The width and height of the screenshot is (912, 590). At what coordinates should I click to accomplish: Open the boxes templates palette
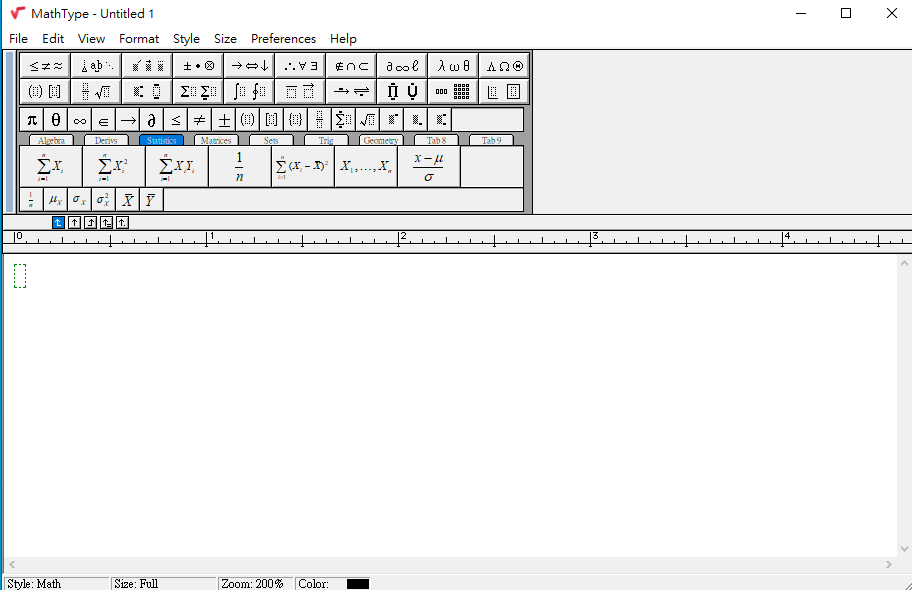click(x=504, y=91)
